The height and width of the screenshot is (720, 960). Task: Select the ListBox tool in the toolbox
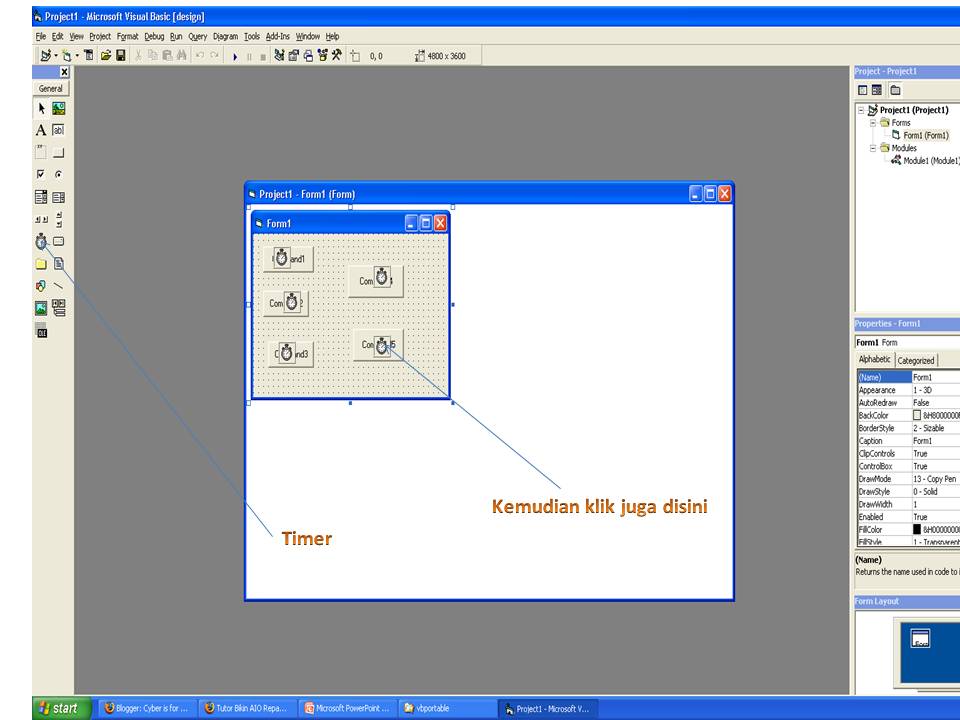(x=59, y=197)
